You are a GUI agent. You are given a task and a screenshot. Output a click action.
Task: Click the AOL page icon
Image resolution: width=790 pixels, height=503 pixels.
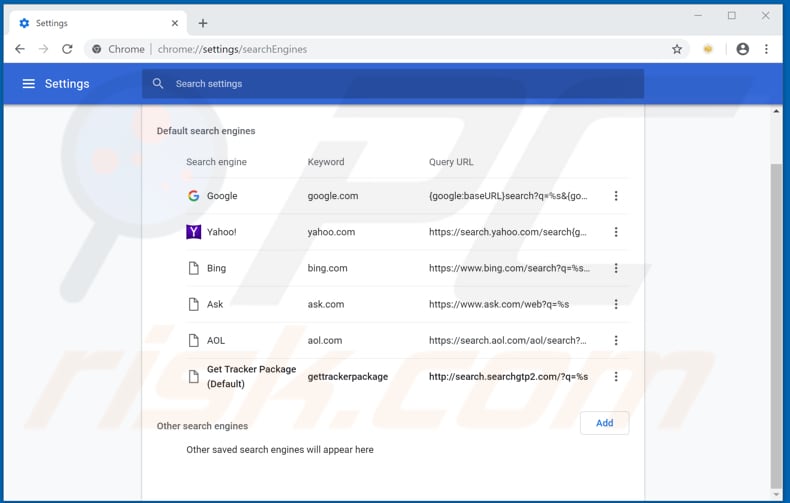pyautogui.click(x=193, y=340)
